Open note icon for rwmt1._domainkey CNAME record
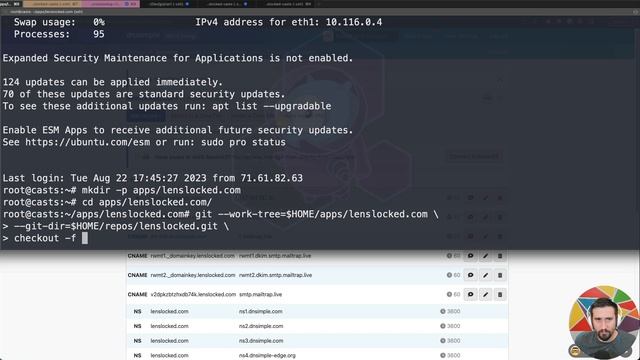The width and height of the screenshot is (640, 360). [x=470, y=256]
